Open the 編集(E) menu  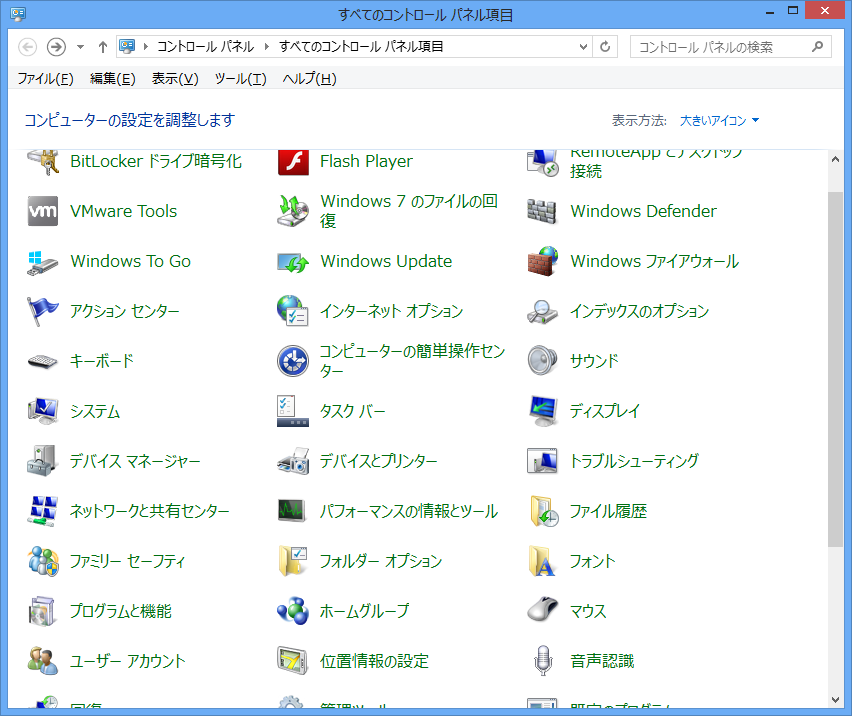tap(112, 79)
